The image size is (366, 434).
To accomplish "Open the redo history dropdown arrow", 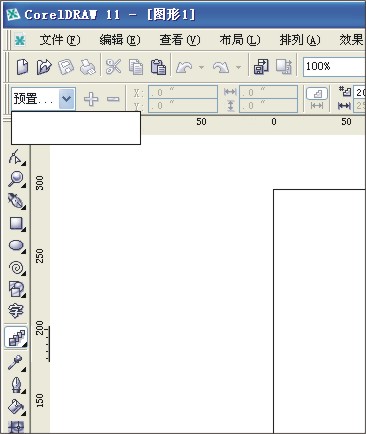I will point(238,67).
